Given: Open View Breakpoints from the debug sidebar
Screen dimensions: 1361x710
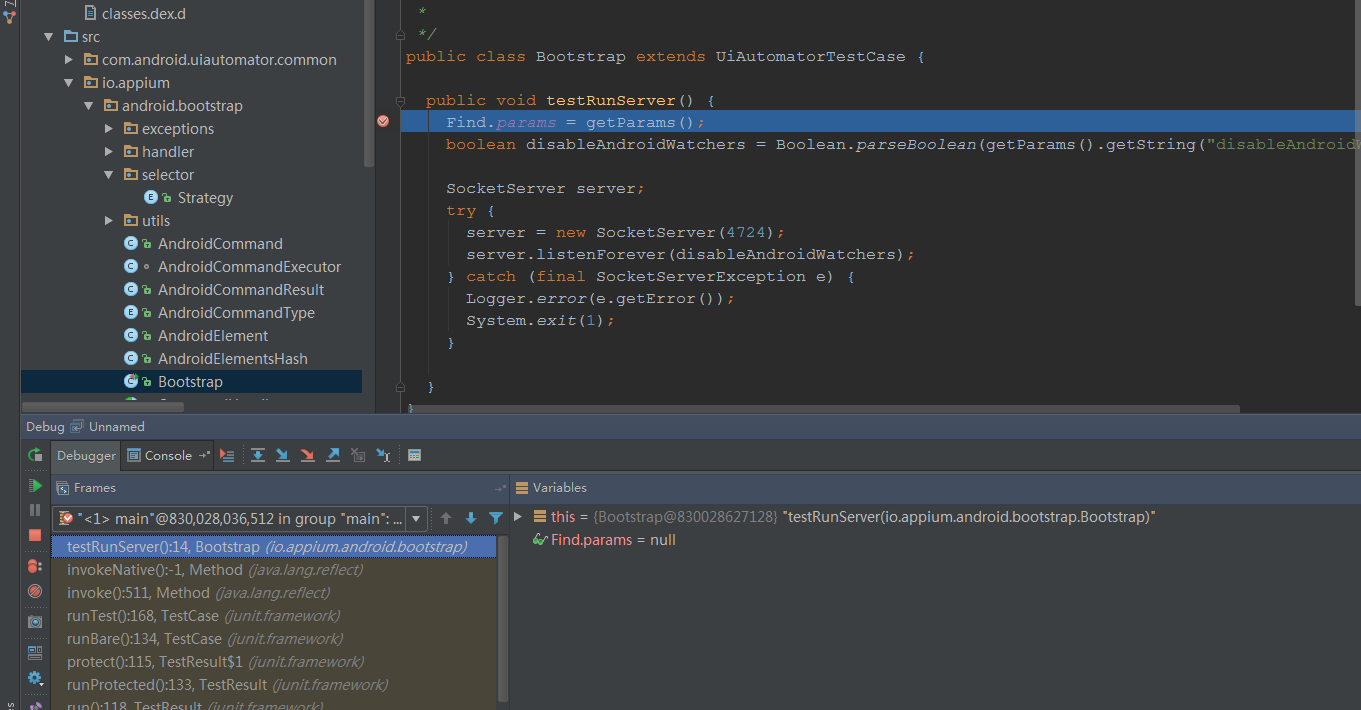Looking at the screenshot, I should click(x=35, y=566).
